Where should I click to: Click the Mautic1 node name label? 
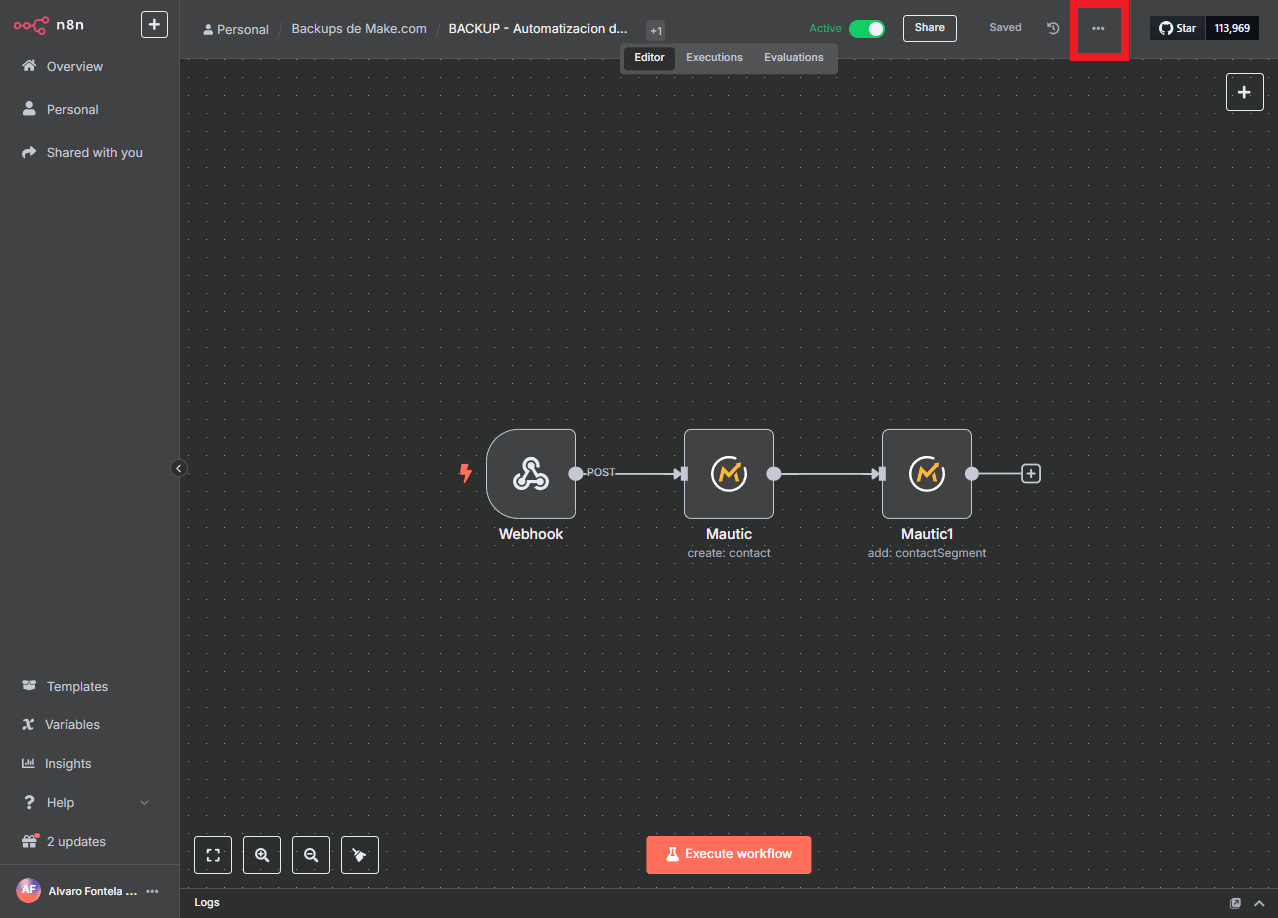[927, 534]
